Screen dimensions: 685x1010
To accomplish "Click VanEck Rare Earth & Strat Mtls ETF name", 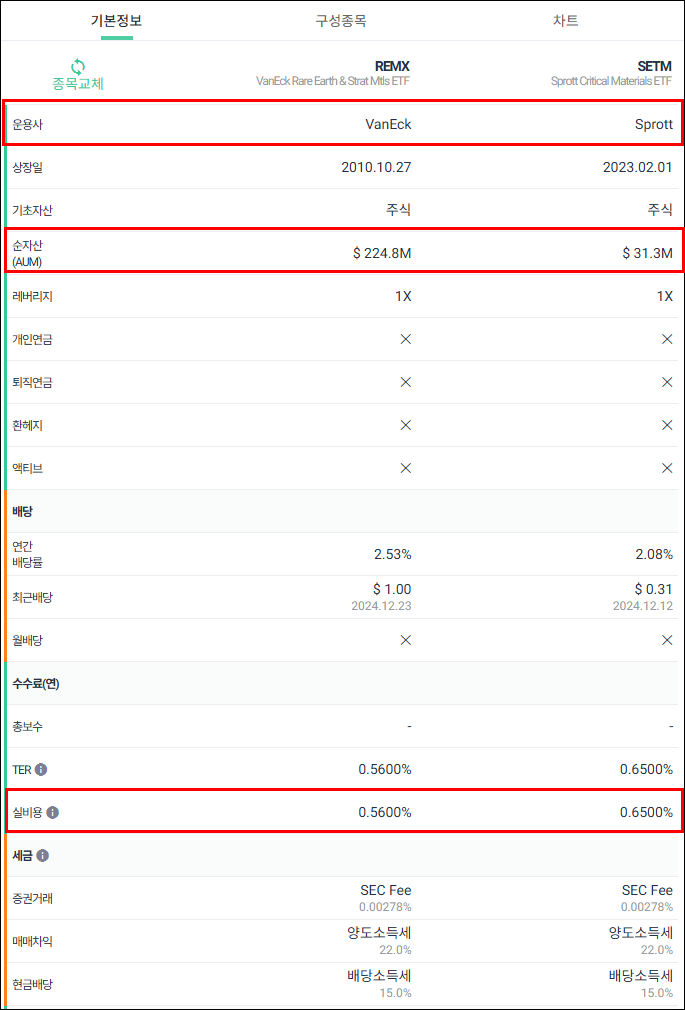I will pyautogui.click(x=333, y=82).
